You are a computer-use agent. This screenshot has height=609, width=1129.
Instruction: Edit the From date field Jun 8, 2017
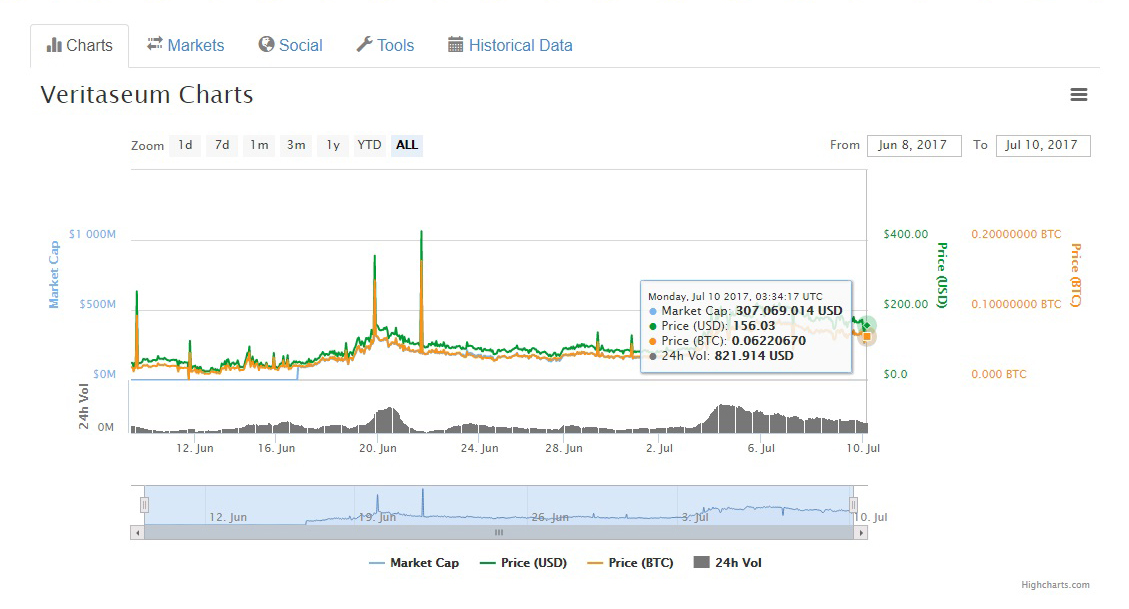point(914,145)
